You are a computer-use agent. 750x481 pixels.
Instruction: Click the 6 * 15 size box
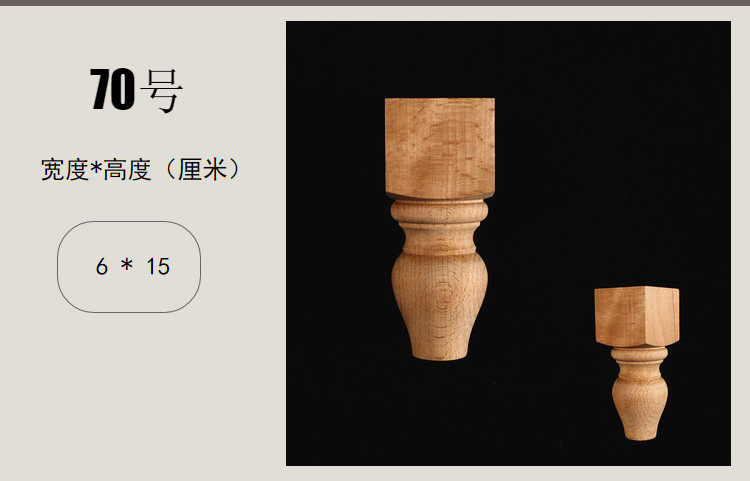point(129,267)
